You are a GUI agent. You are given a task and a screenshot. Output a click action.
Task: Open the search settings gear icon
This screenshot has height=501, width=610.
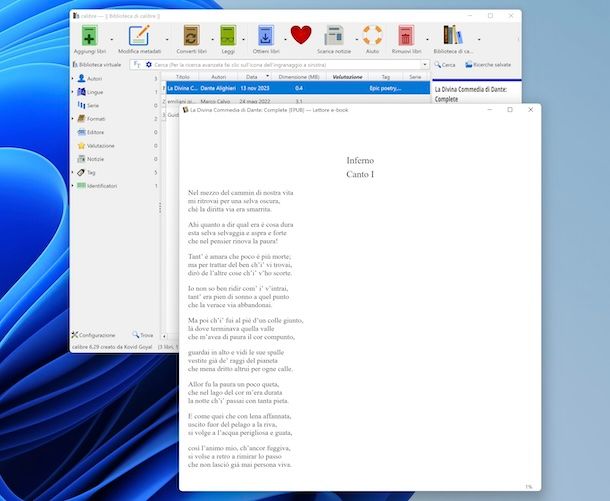tap(149, 64)
